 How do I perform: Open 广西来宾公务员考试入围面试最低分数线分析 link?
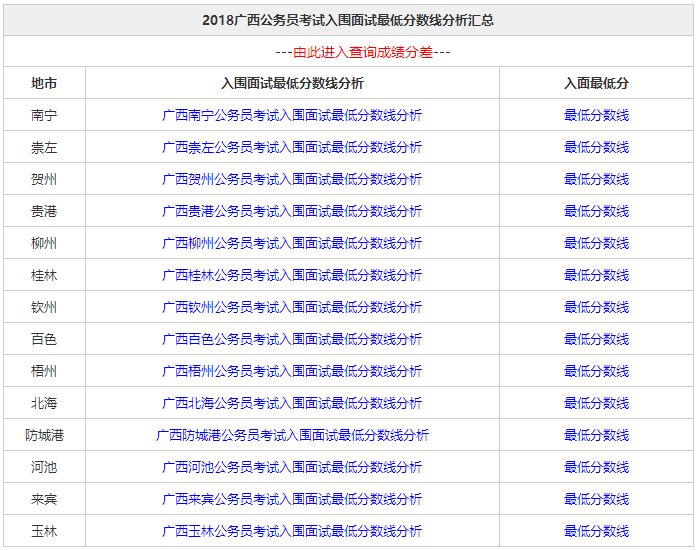click(292, 499)
